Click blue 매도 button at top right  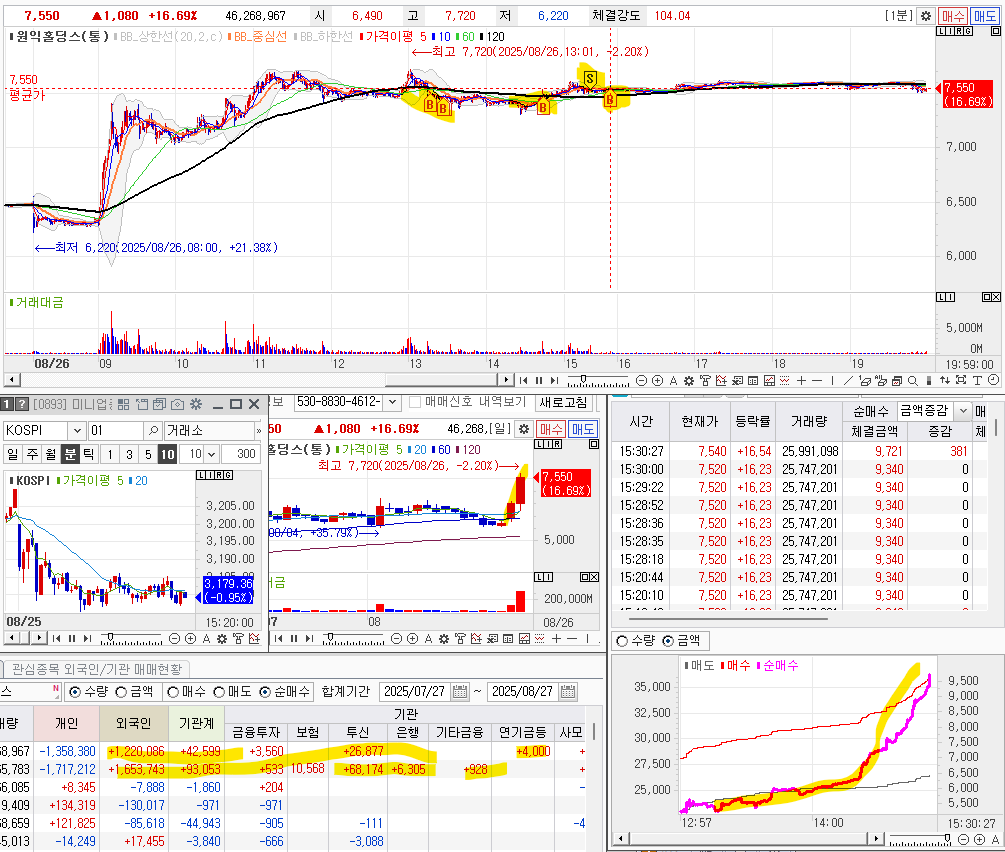pyautogui.click(x=984, y=16)
